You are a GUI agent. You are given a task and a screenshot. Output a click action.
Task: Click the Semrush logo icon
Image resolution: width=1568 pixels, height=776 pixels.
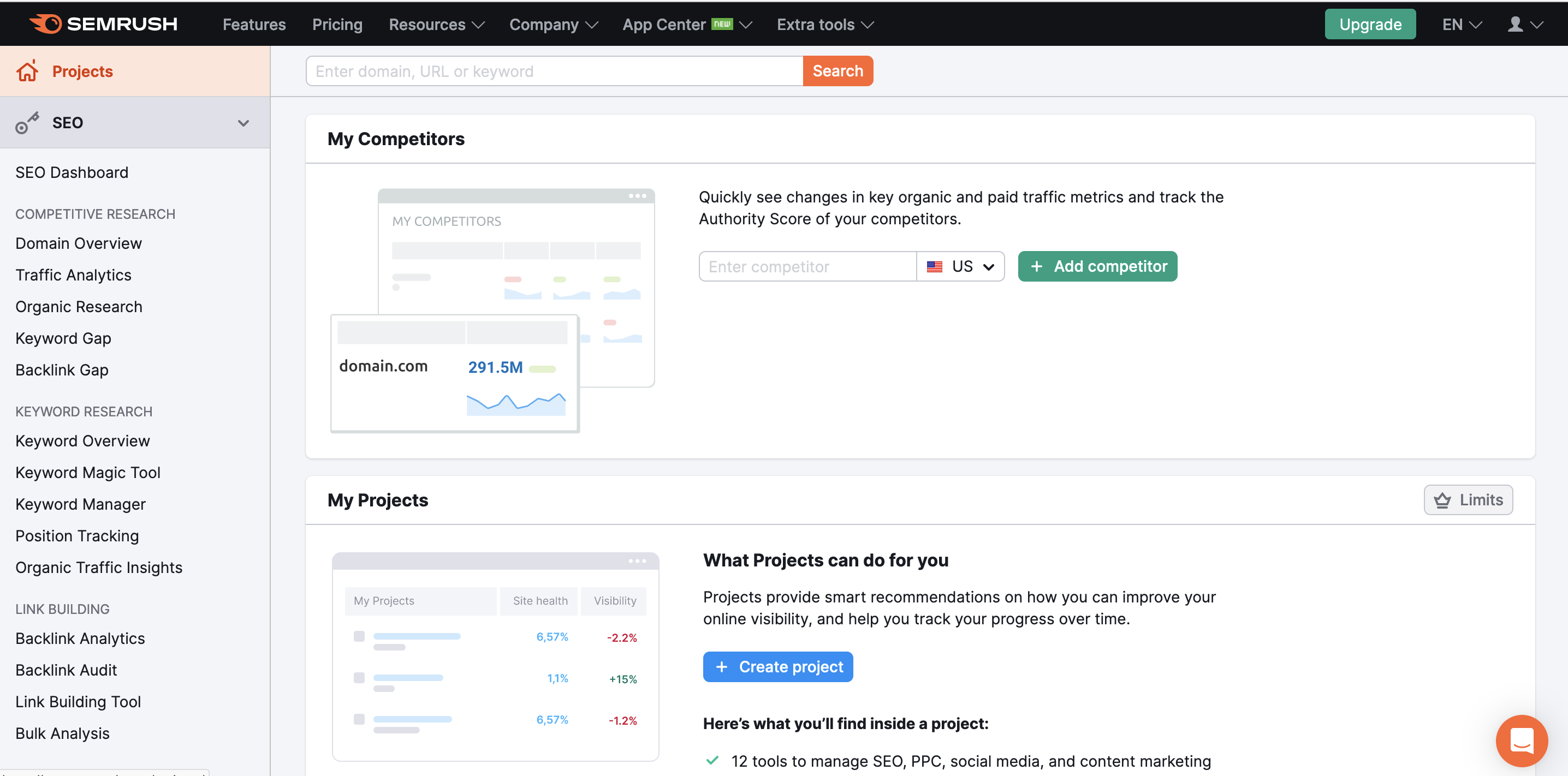click(x=46, y=23)
